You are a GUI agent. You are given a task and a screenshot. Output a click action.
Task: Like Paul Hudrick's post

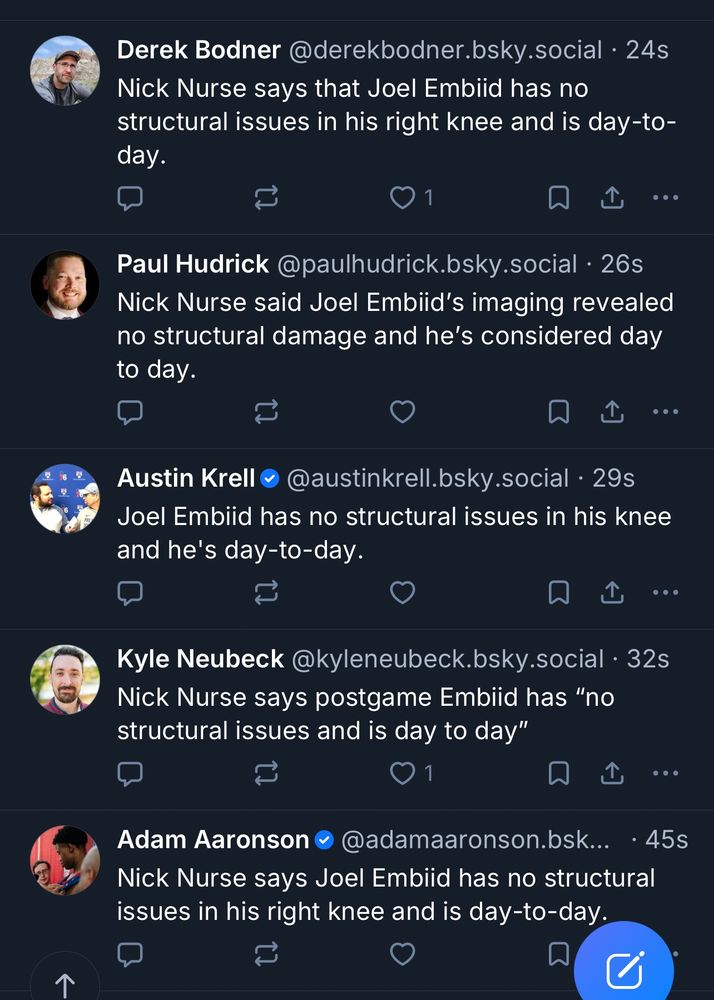(x=402, y=411)
